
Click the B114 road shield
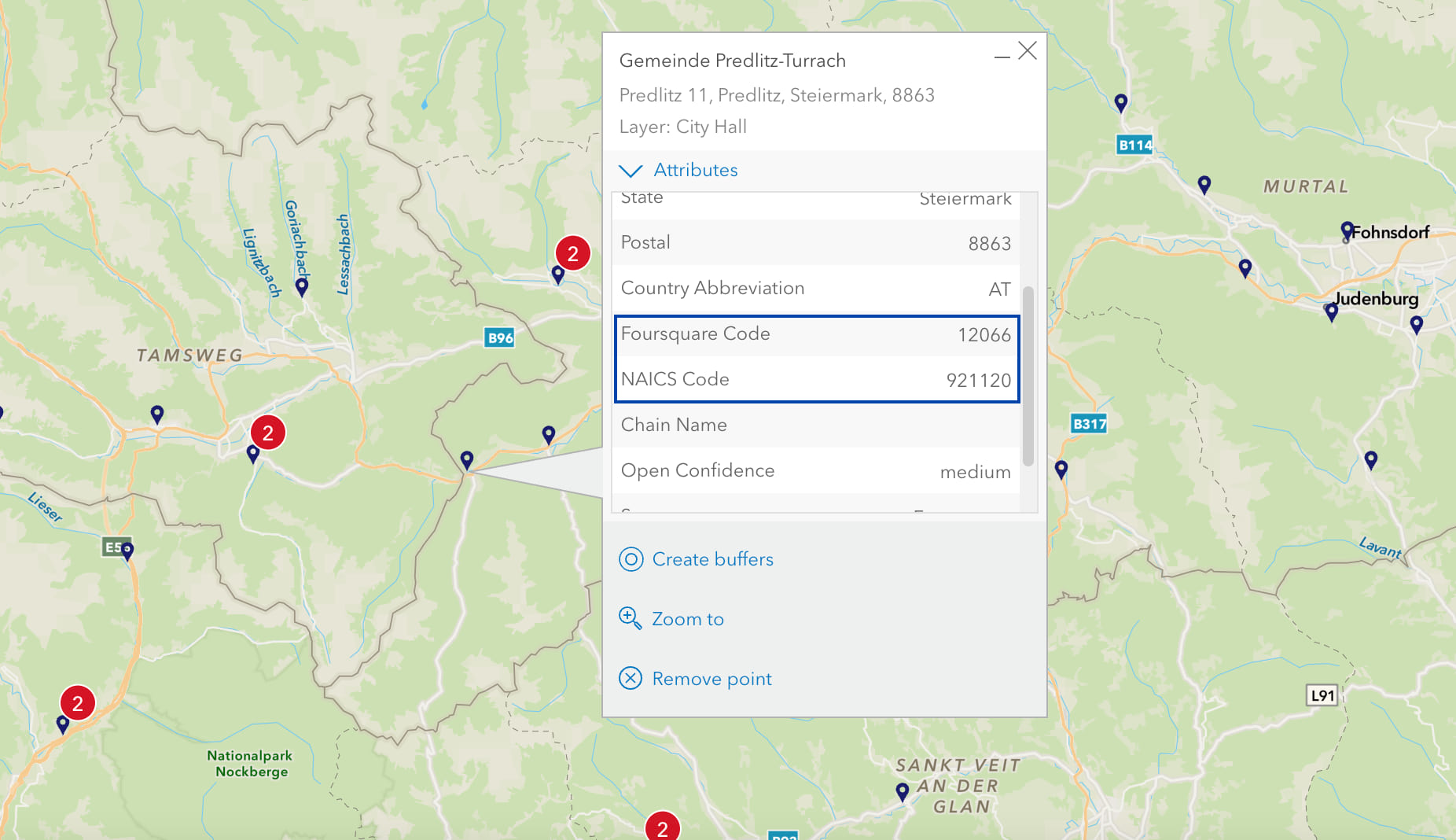[x=1135, y=145]
